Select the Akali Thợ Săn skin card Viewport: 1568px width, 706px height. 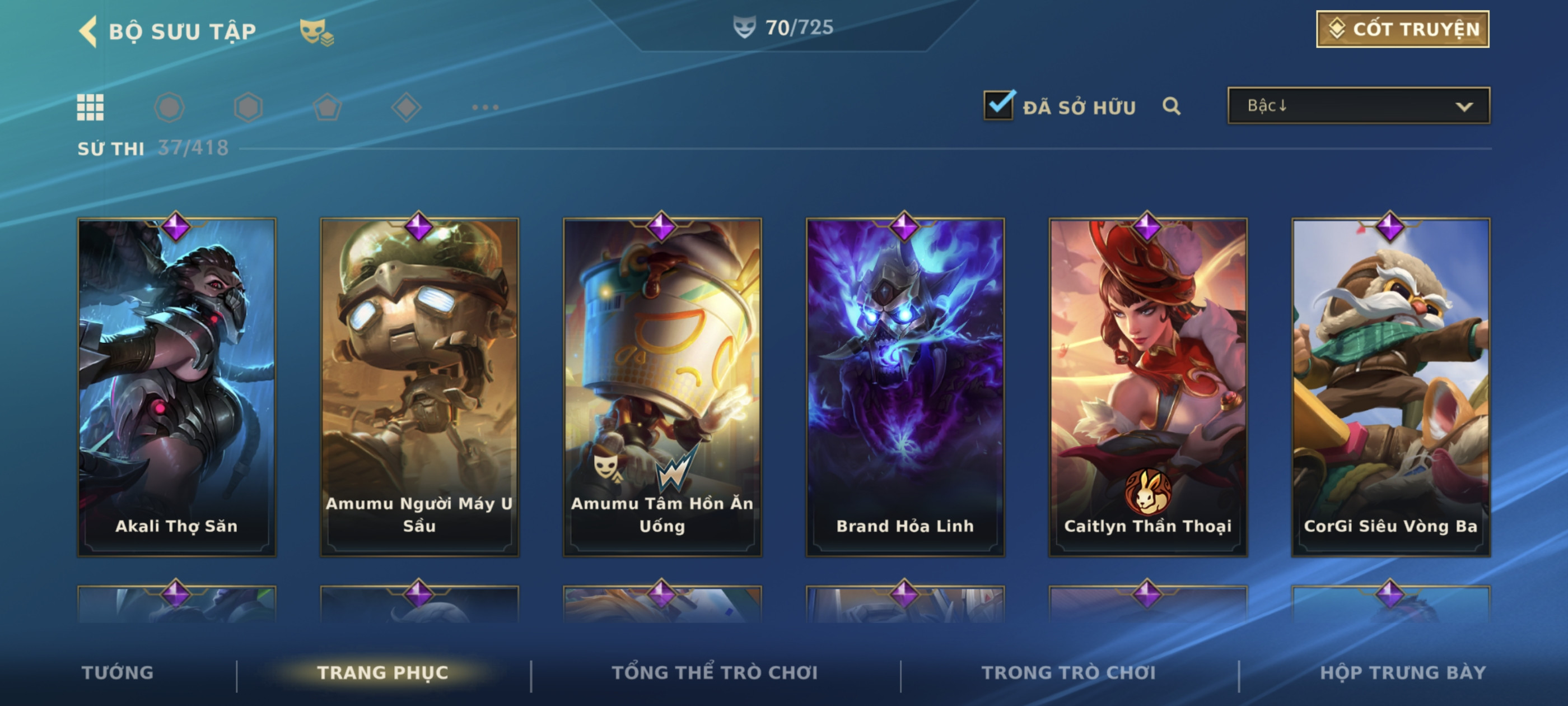[x=176, y=387]
